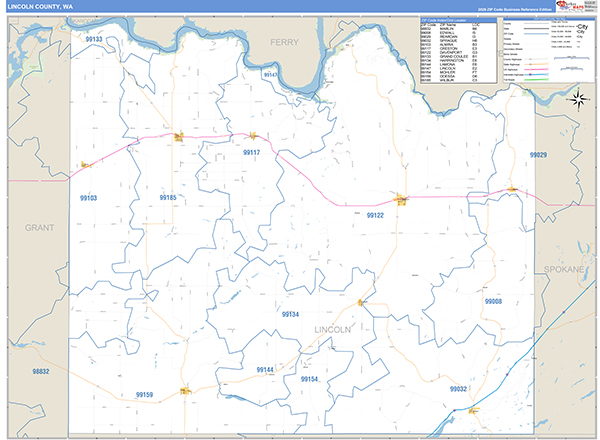Click the Wilbur city marker above 99185
The image size is (600, 440).
(x=177, y=137)
